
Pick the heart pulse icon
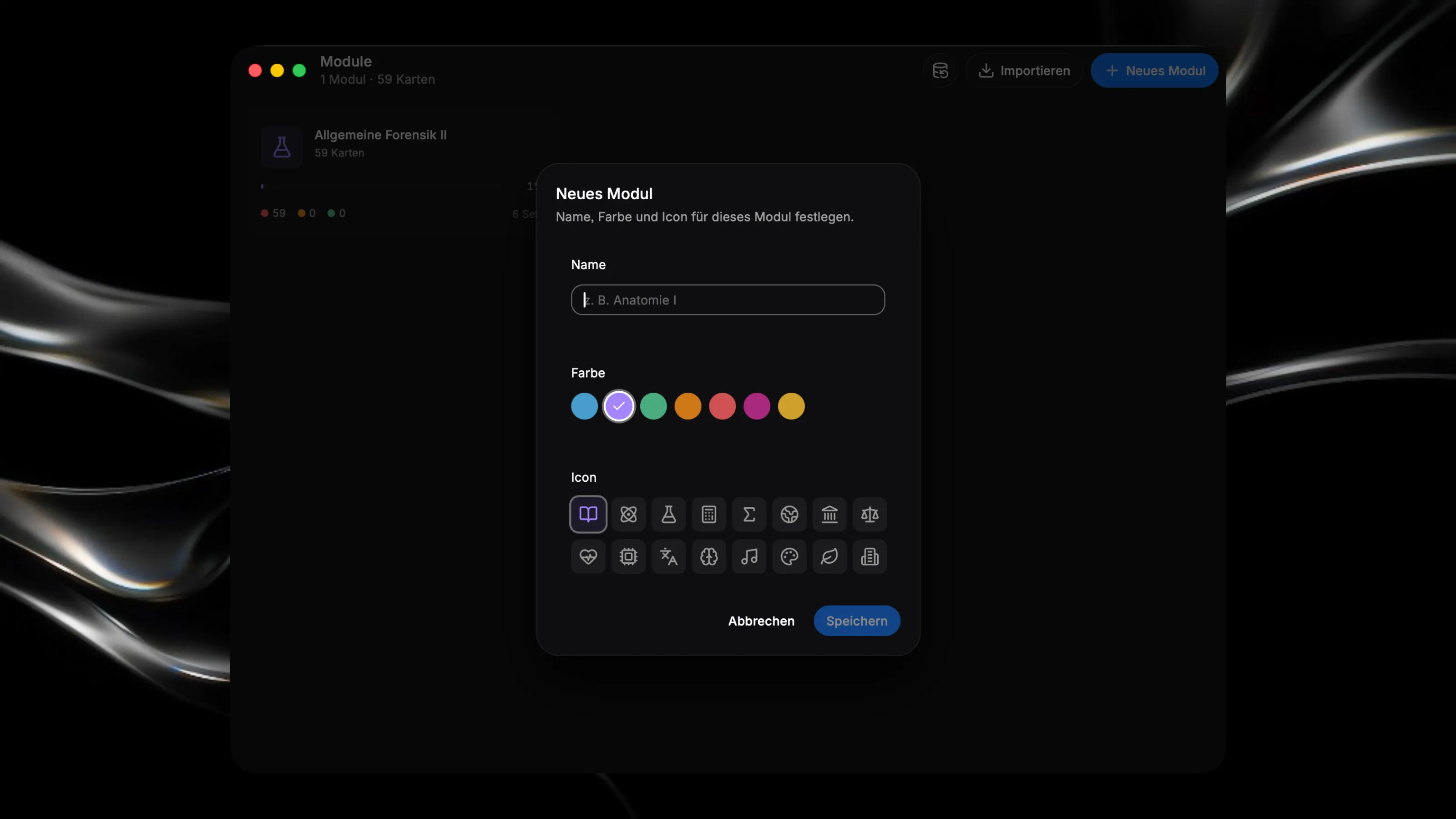(x=588, y=557)
